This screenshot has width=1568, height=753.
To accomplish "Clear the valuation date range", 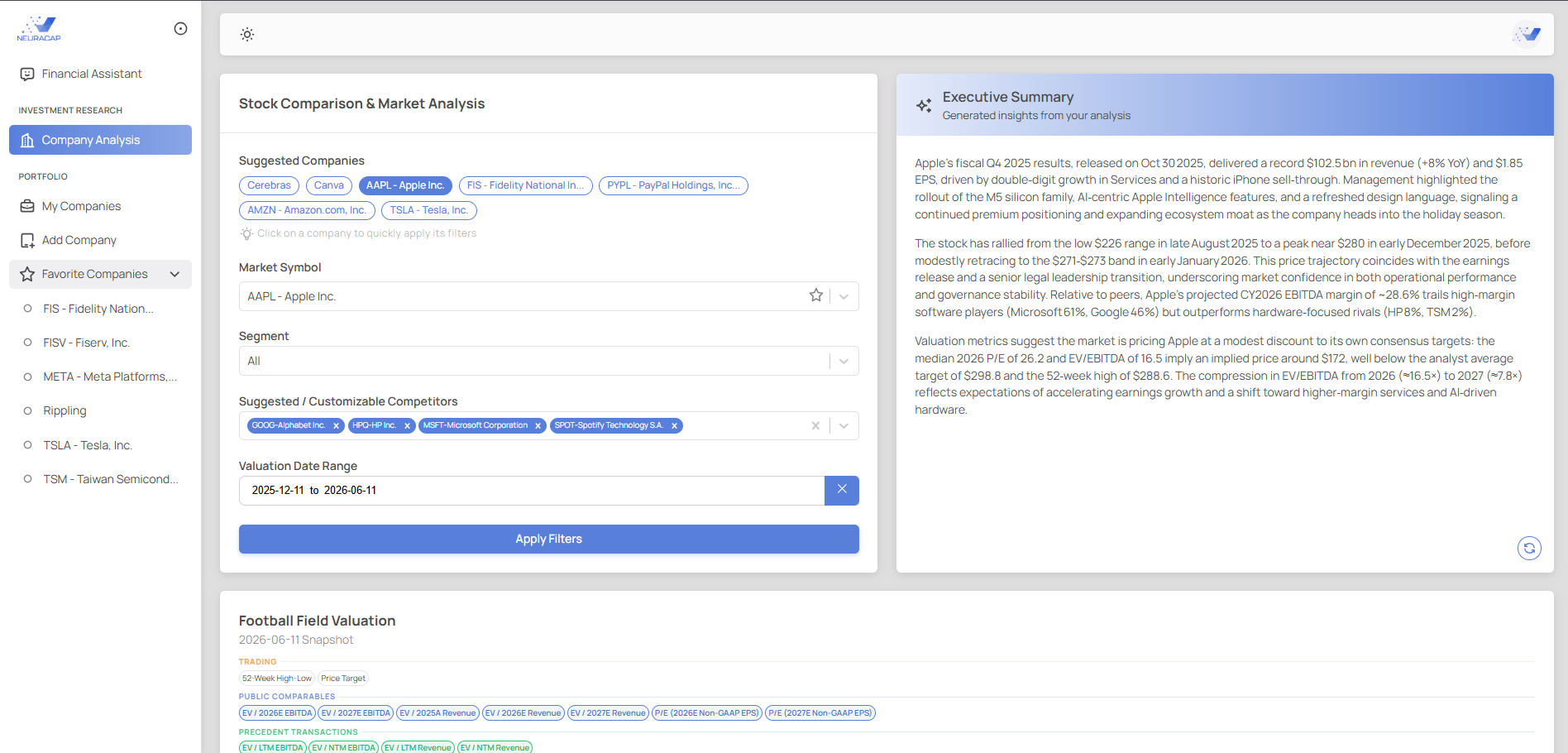I will coord(842,490).
